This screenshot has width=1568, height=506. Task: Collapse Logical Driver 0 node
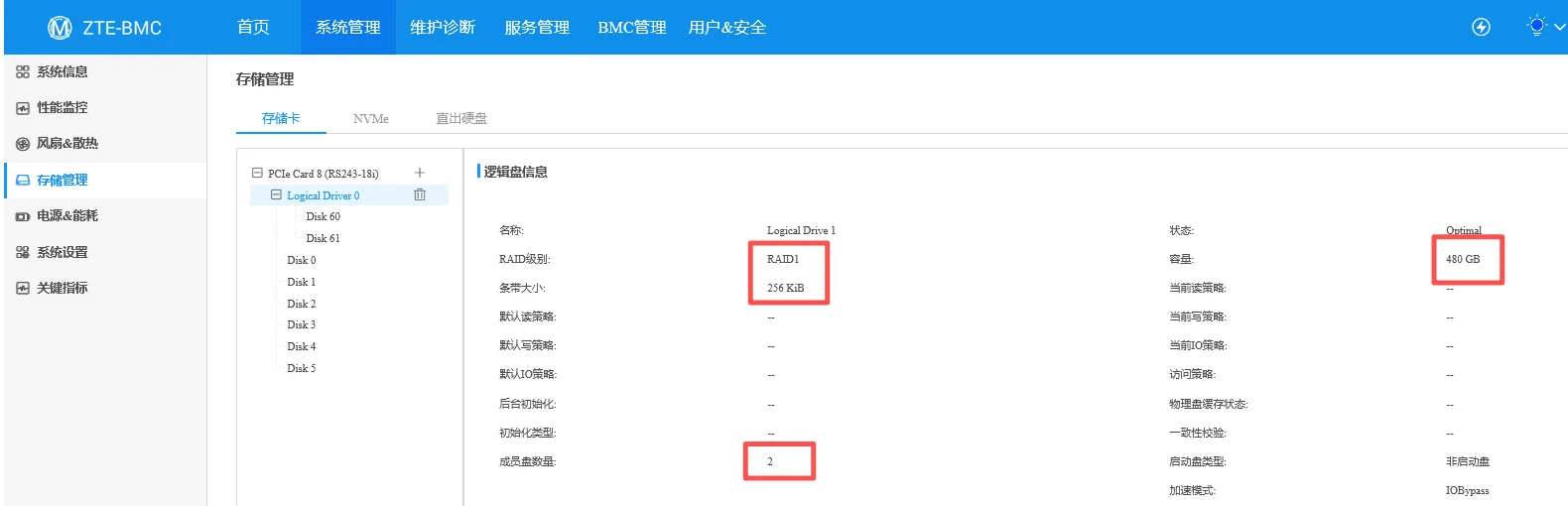[x=277, y=195]
